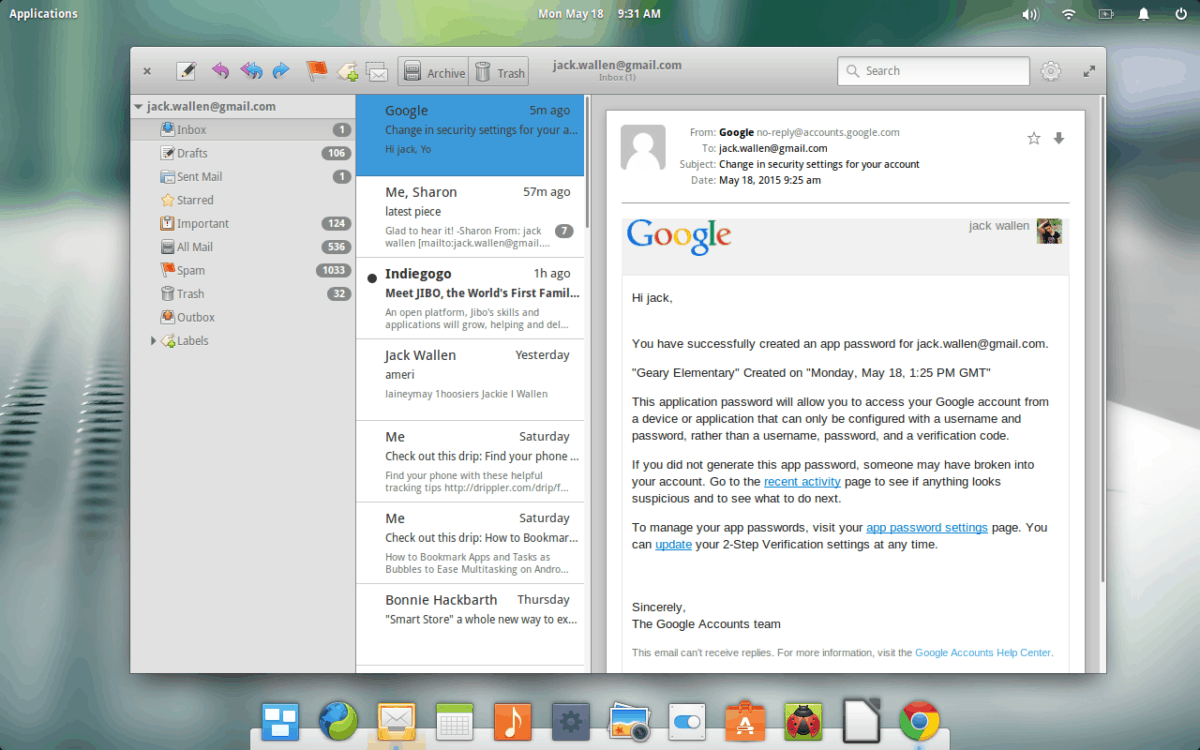Viewport: 1200px width, 750px height.
Task: Move the message using the envelope icon
Action: (x=377, y=71)
